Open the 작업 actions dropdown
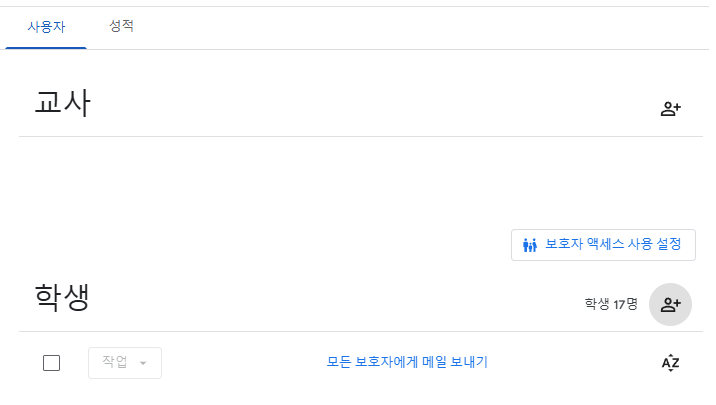The width and height of the screenshot is (716, 405). (x=125, y=363)
